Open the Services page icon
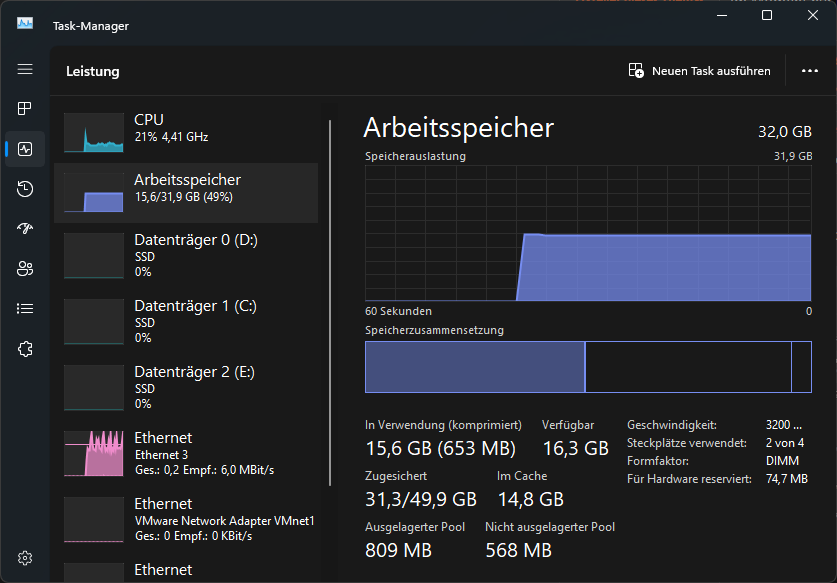Image resolution: width=837 pixels, height=583 pixels. (25, 348)
